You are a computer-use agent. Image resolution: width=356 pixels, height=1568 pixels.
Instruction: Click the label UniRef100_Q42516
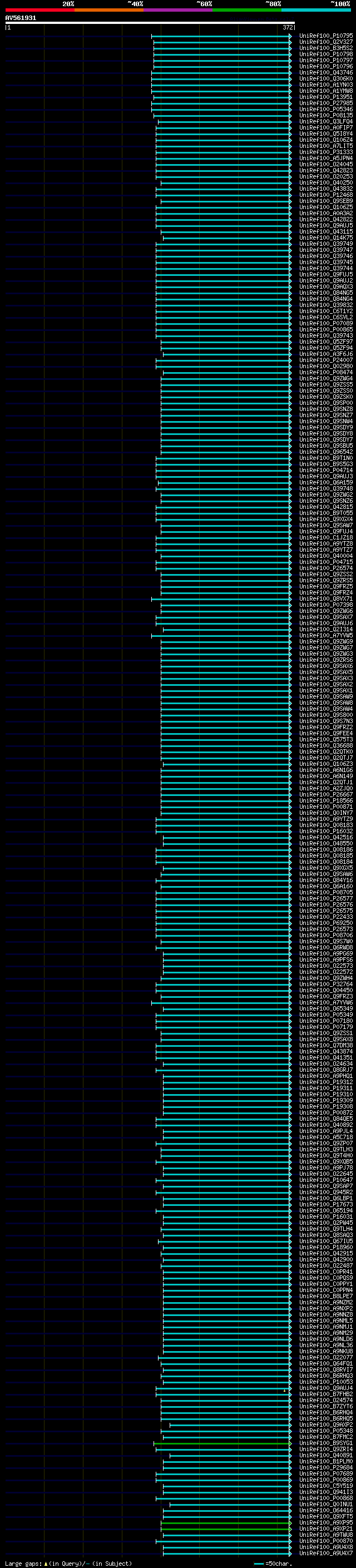tap(325, 838)
